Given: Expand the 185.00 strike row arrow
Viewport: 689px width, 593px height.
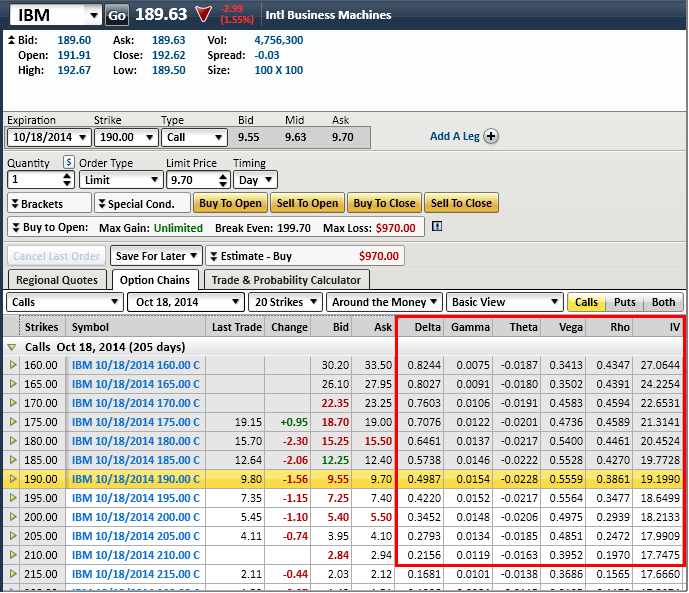Looking at the screenshot, I should pyautogui.click(x=13, y=459).
